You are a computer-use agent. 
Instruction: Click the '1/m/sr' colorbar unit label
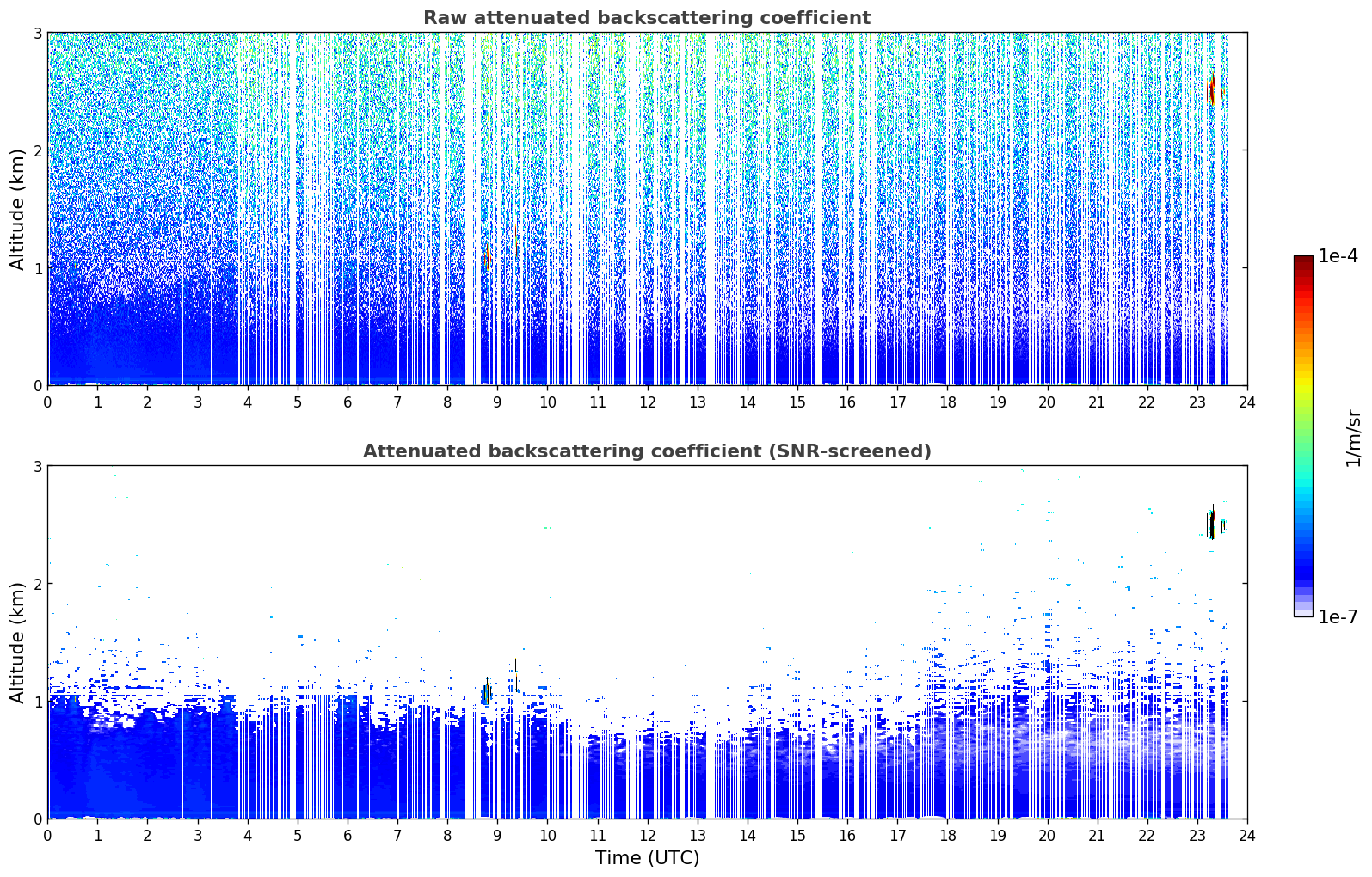tap(1353, 437)
